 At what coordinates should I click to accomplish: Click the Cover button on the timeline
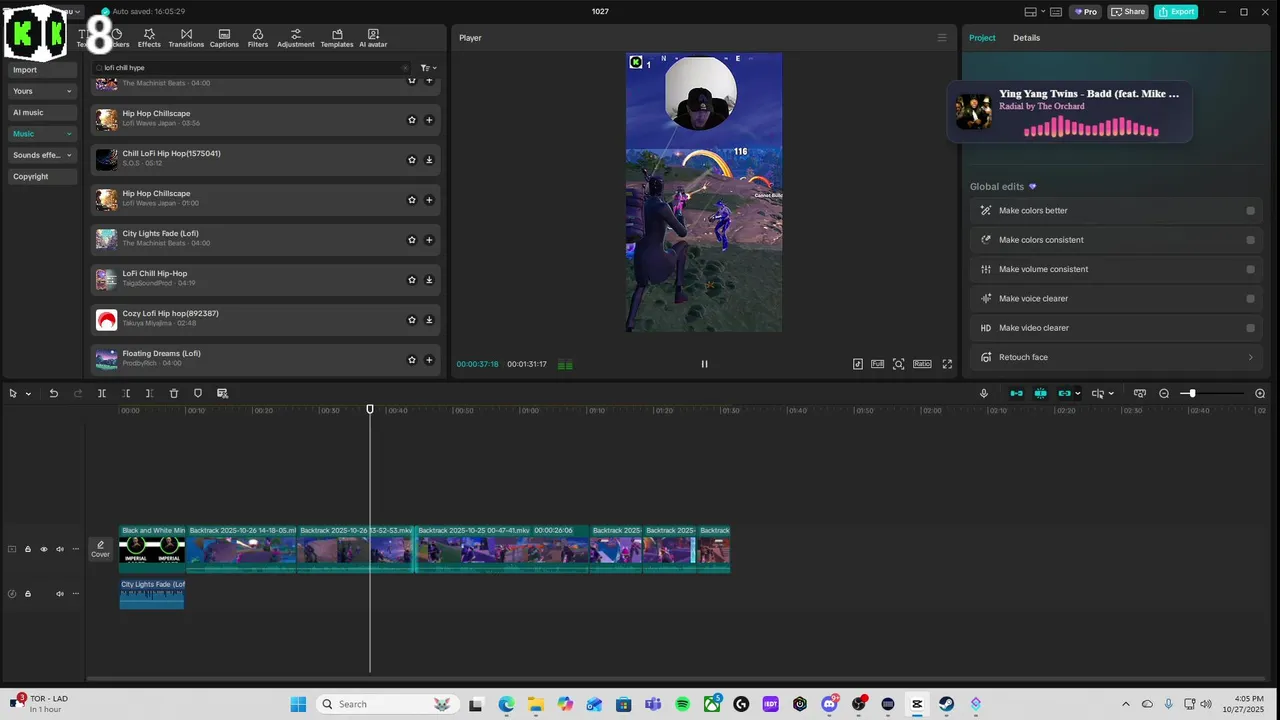pyautogui.click(x=100, y=549)
